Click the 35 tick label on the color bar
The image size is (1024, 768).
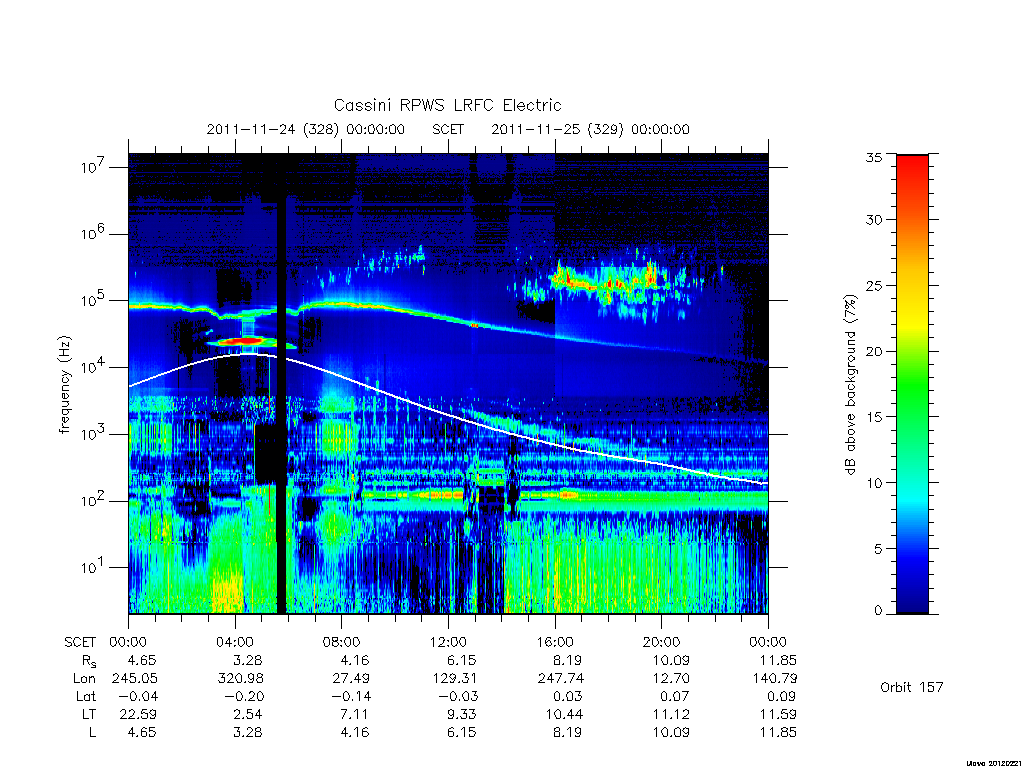[x=873, y=157]
